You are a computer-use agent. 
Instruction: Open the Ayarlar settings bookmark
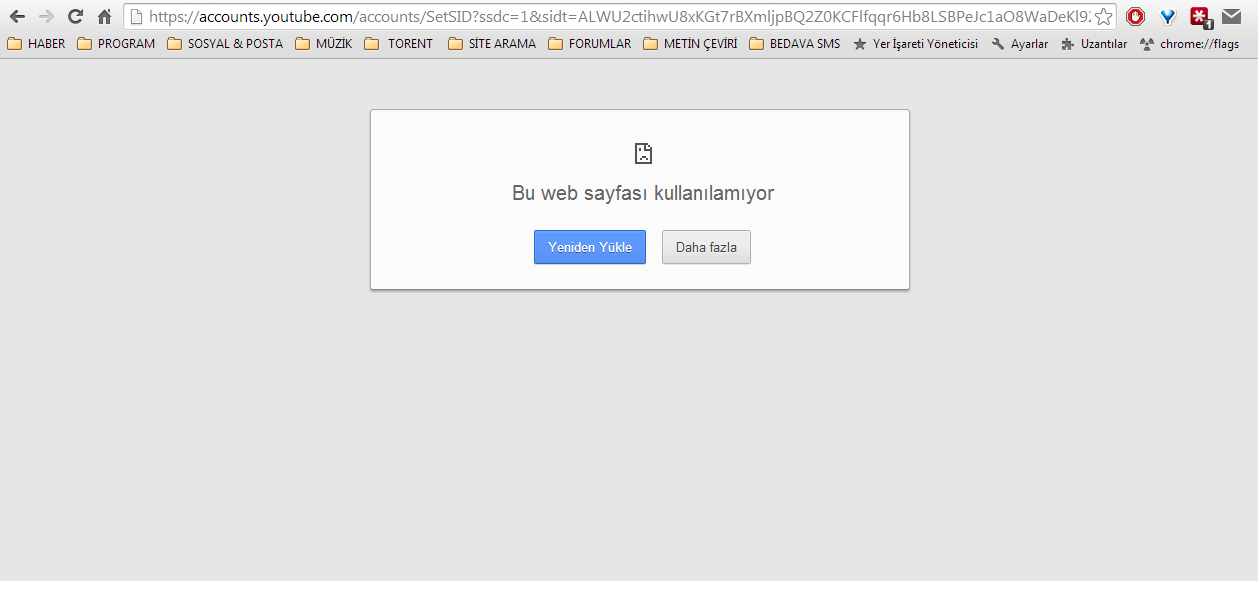pyautogui.click(x=1020, y=44)
